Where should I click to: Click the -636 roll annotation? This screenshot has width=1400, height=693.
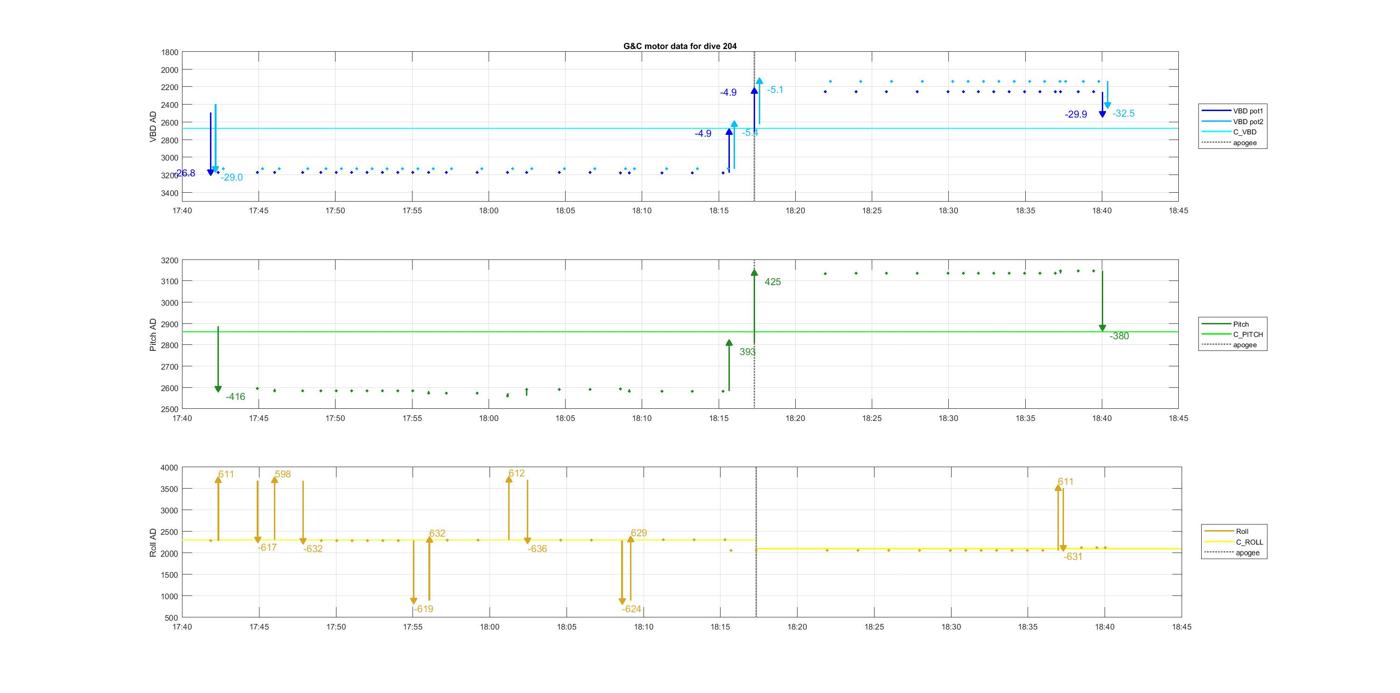tap(537, 548)
